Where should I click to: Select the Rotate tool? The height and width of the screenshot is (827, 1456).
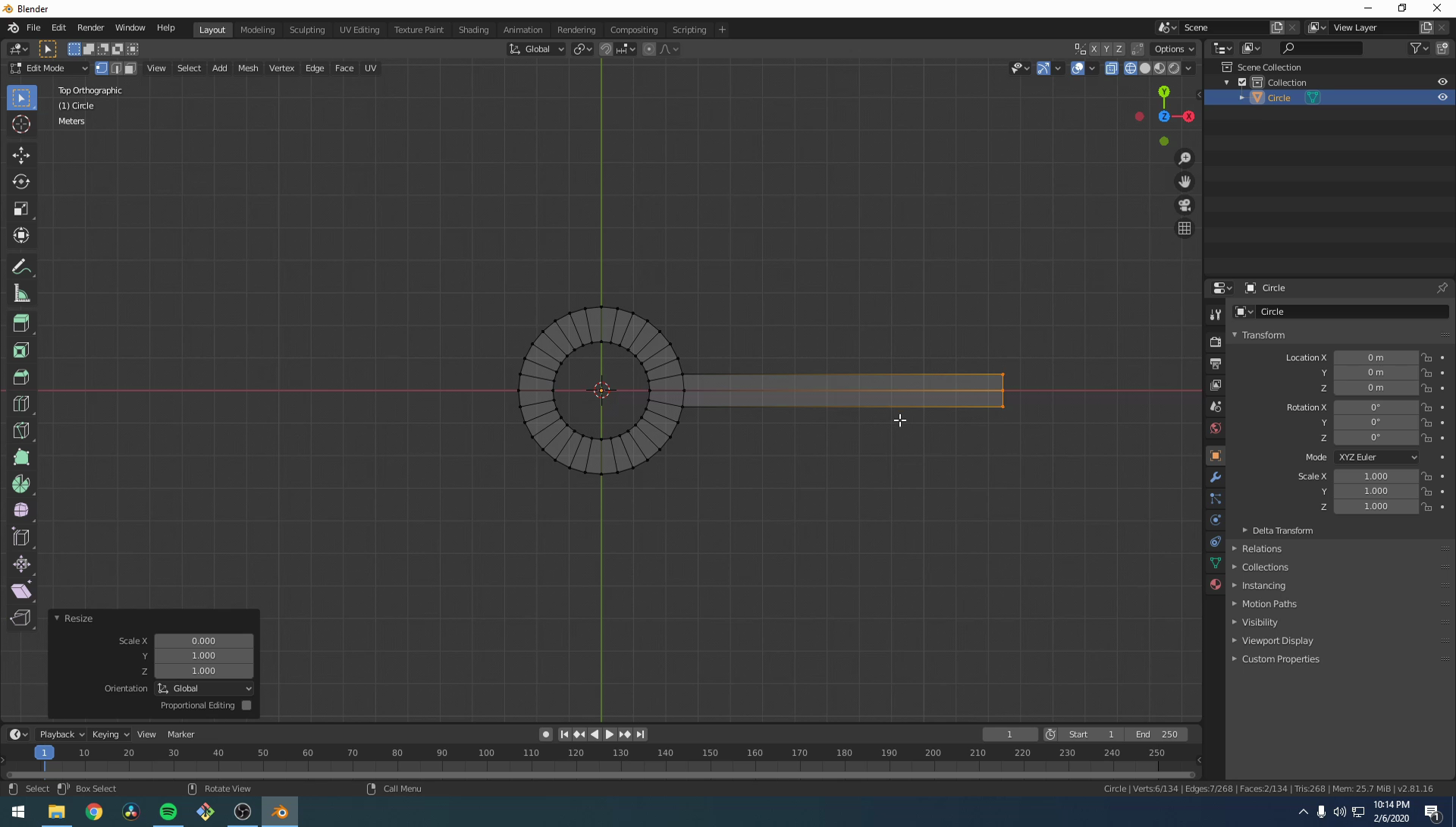(21, 182)
